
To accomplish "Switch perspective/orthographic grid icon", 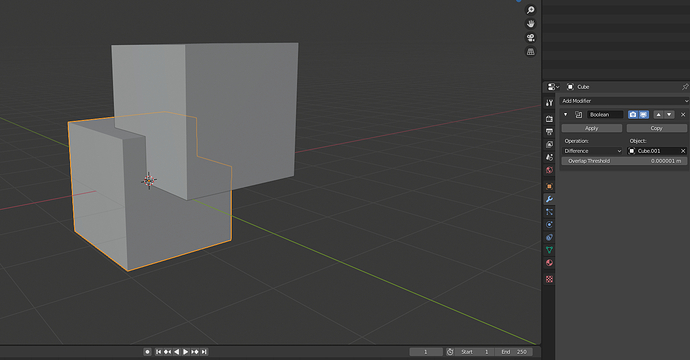I will 531,52.
